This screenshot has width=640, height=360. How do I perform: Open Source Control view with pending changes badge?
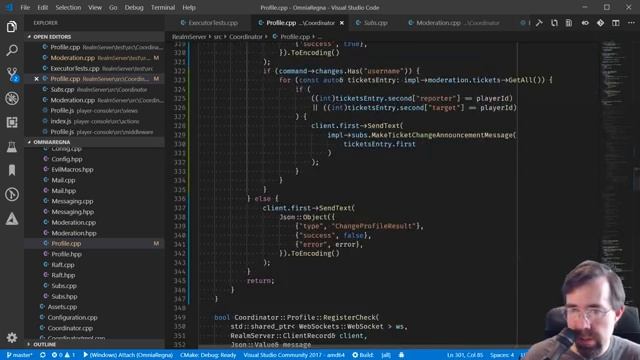tap(12, 74)
